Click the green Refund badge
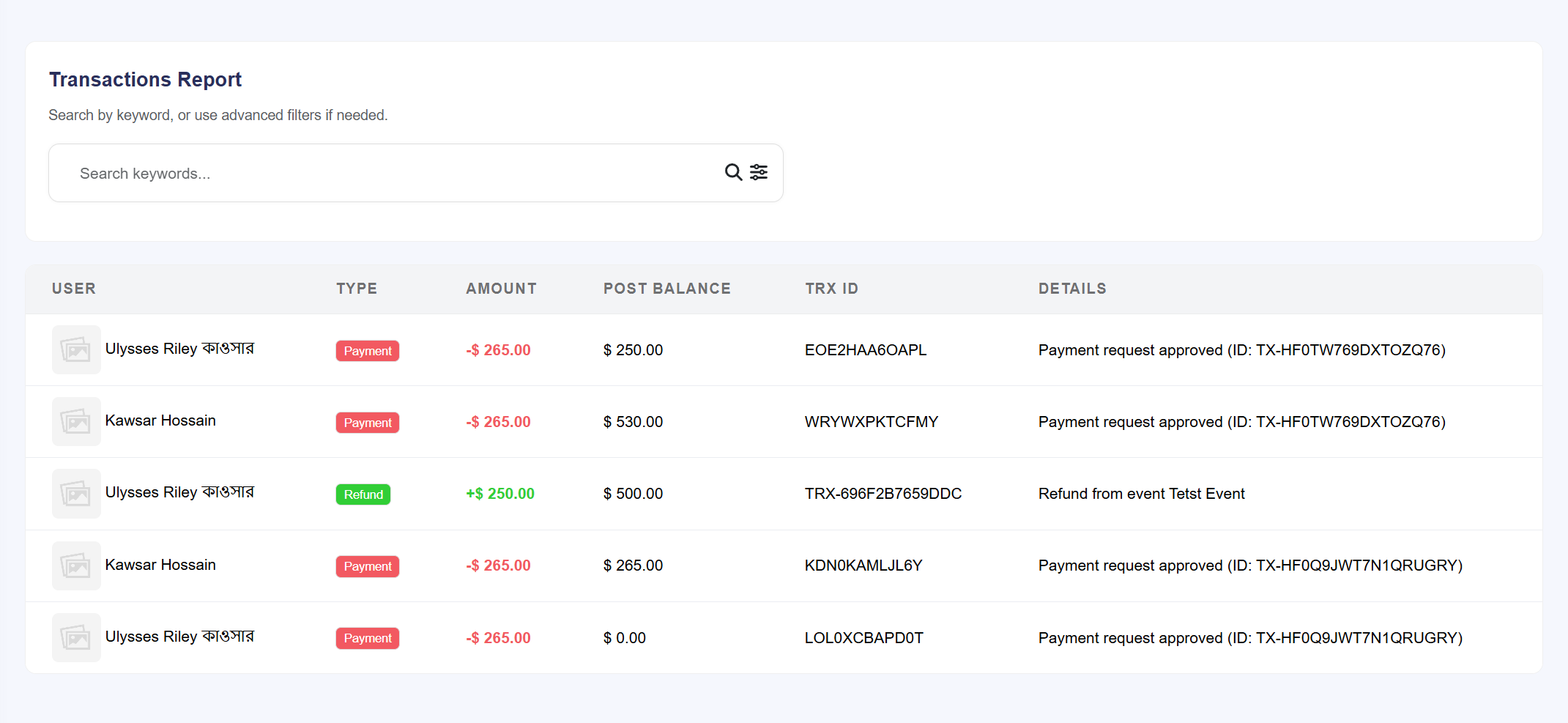1568x723 pixels. 363,494
